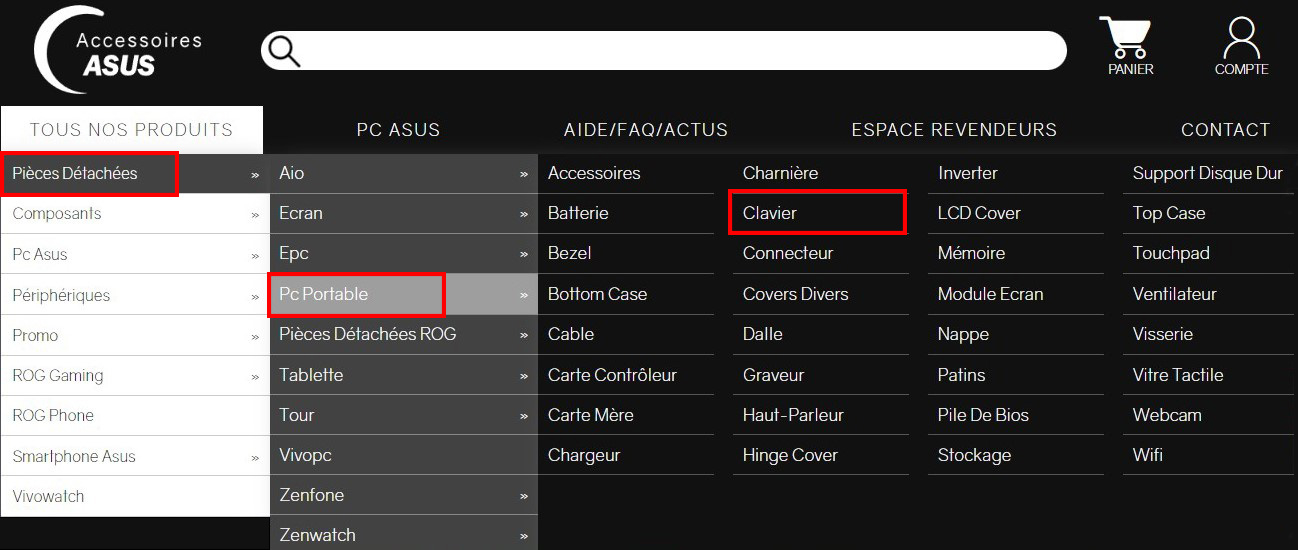This screenshot has height=550, width=1298.
Task: Choose Bezel part category
Action: (570, 253)
